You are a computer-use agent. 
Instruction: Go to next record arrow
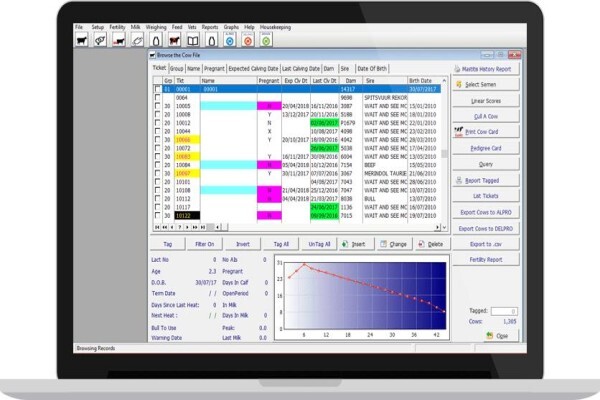click(x=188, y=227)
